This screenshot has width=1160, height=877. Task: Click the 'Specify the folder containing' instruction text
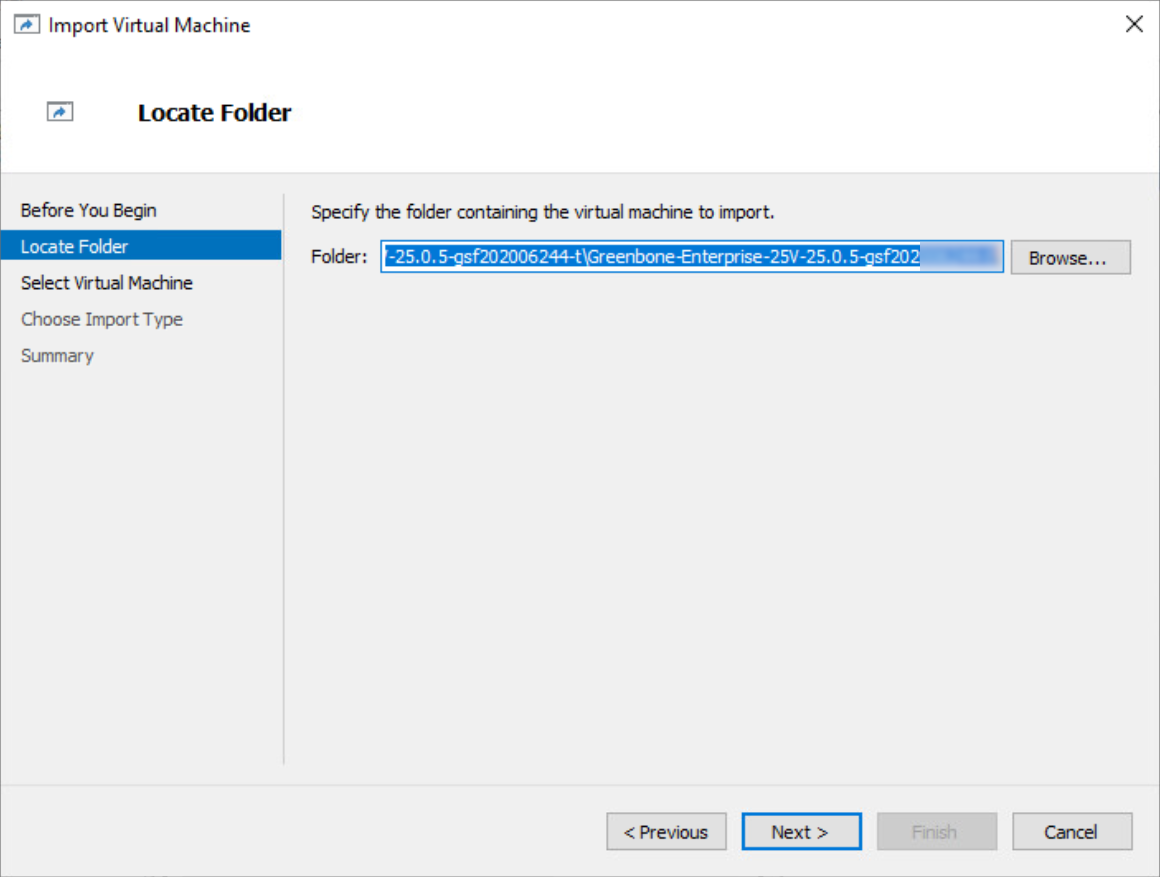pos(542,212)
